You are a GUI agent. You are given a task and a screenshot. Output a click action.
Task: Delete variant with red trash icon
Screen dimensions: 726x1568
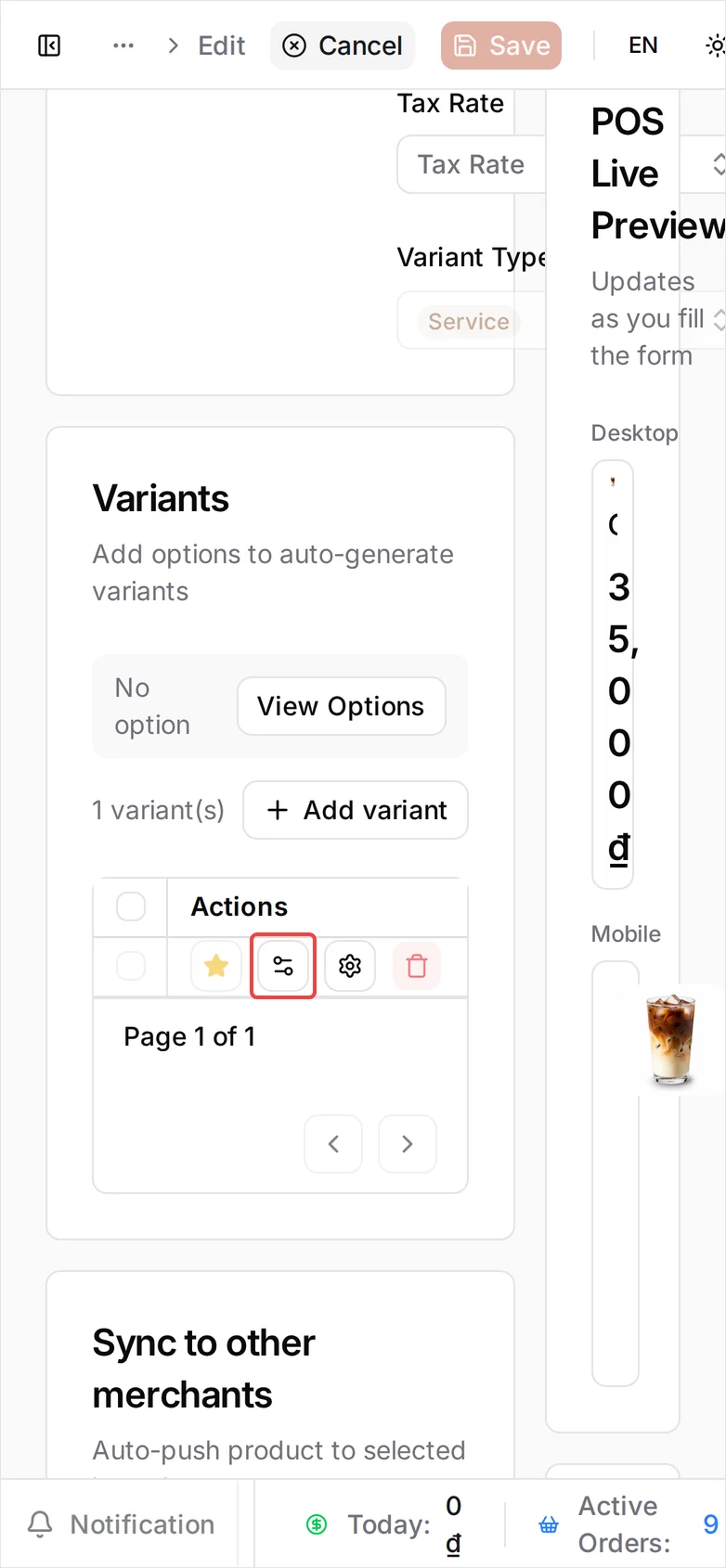tap(417, 966)
